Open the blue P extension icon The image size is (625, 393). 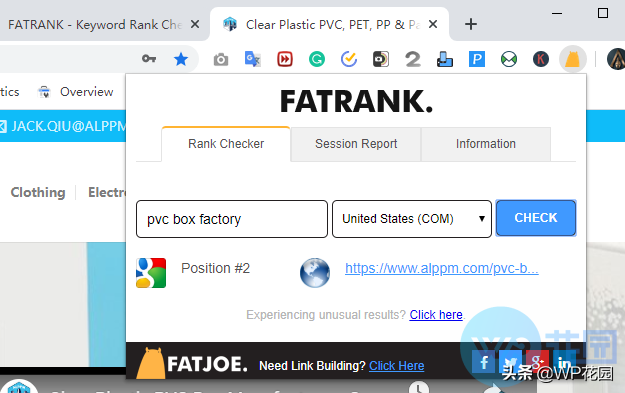click(477, 59)
